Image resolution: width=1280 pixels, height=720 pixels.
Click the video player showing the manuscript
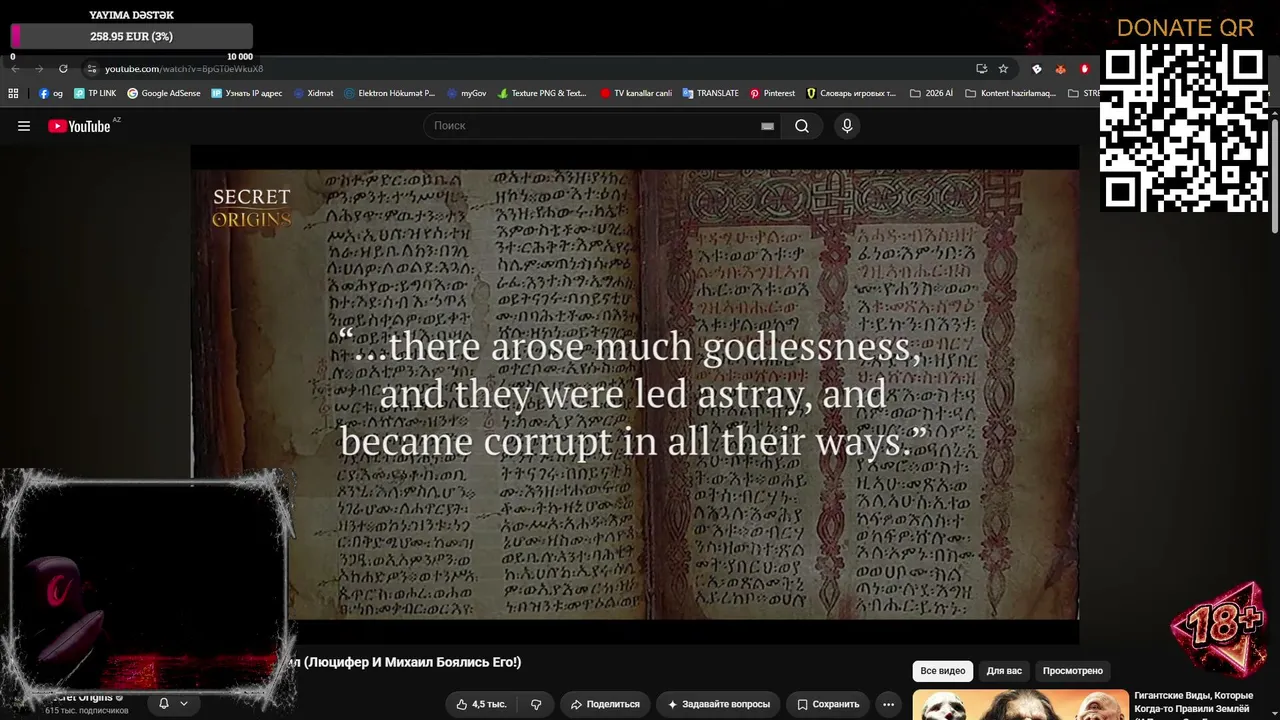pos(635,395)
